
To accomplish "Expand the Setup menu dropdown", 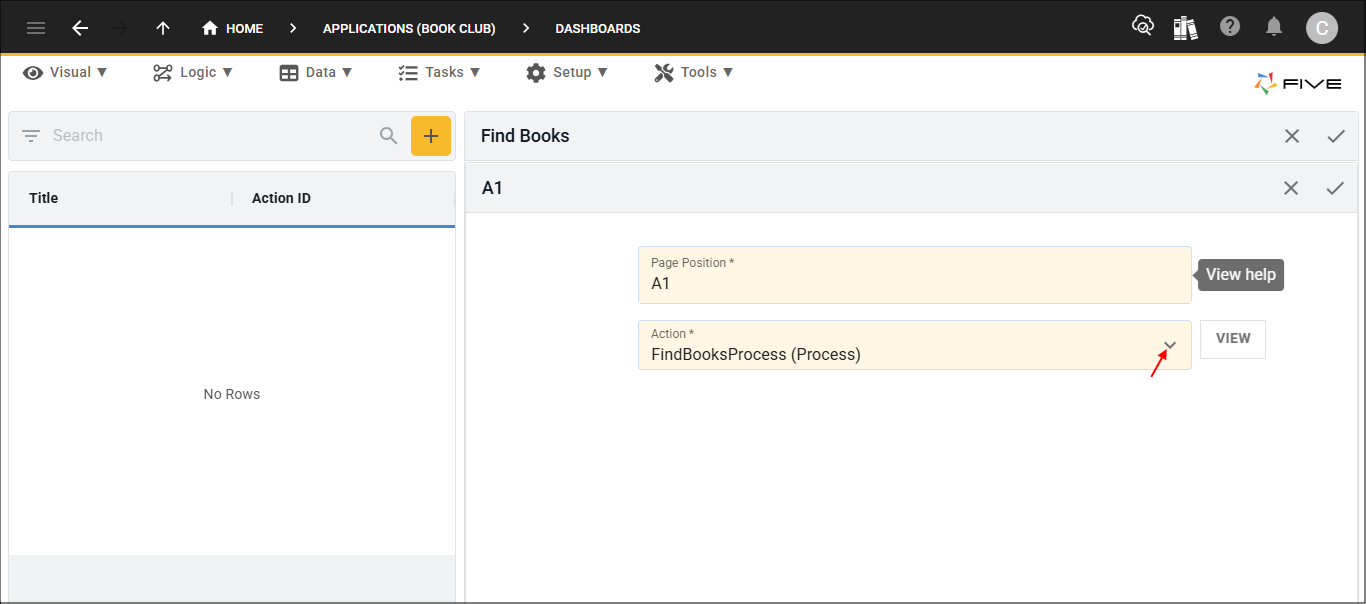I will pos(567,72).
